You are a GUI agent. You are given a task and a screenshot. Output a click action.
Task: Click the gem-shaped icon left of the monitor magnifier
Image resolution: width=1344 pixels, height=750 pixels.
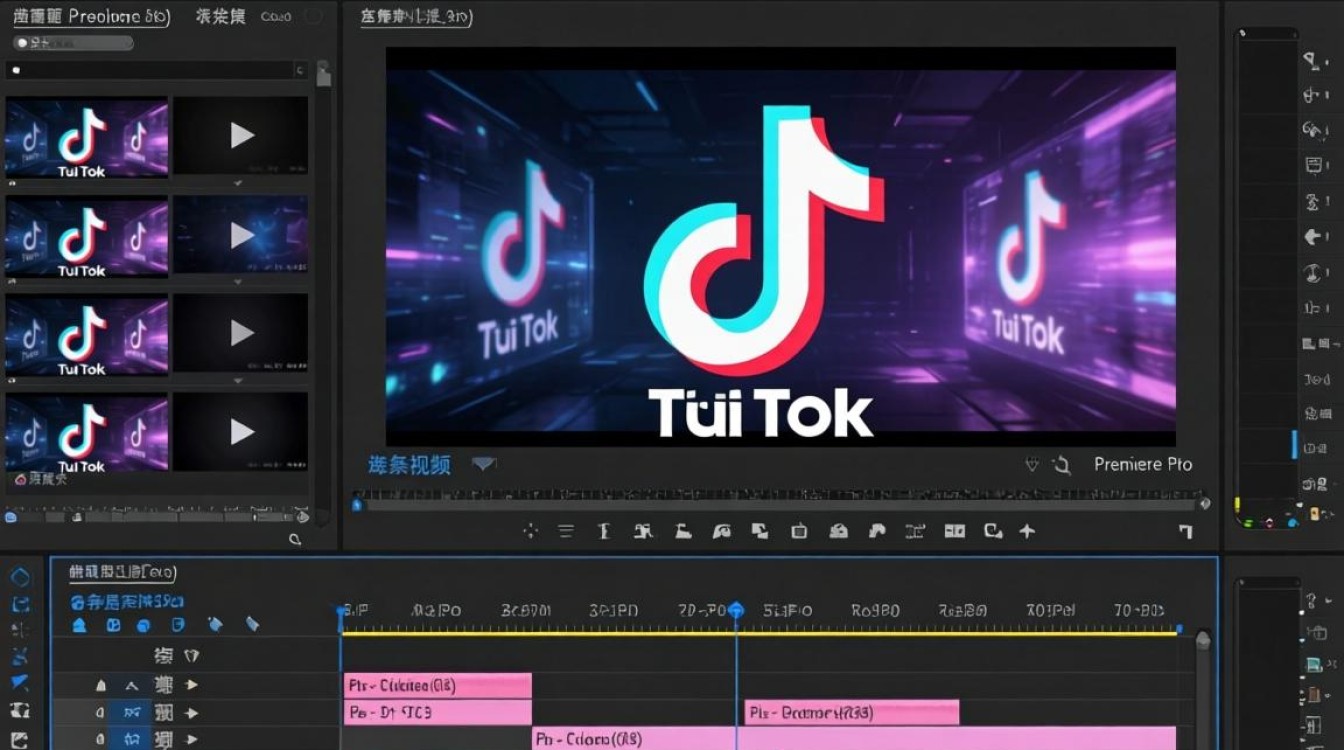click(1033, 465)
